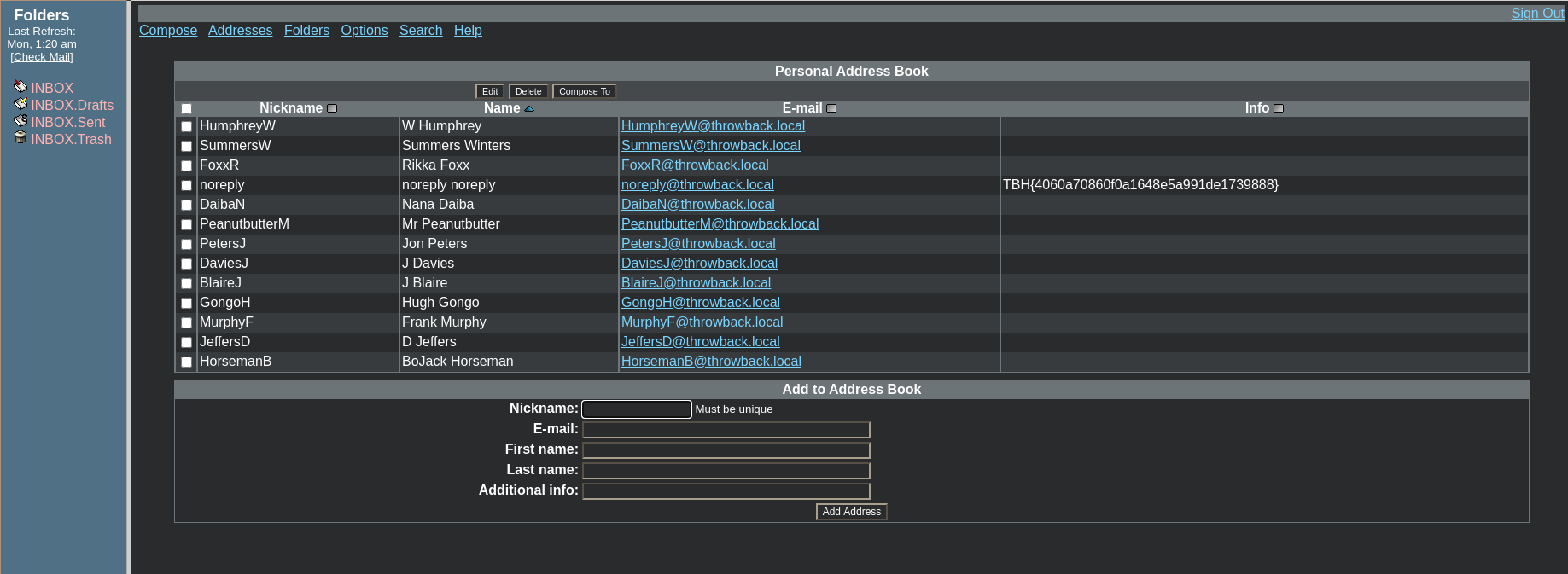Click the Sign Out link
The height and width of the screenshot is (574, 1568).
pyautogui.click(x=1537, y=14)
